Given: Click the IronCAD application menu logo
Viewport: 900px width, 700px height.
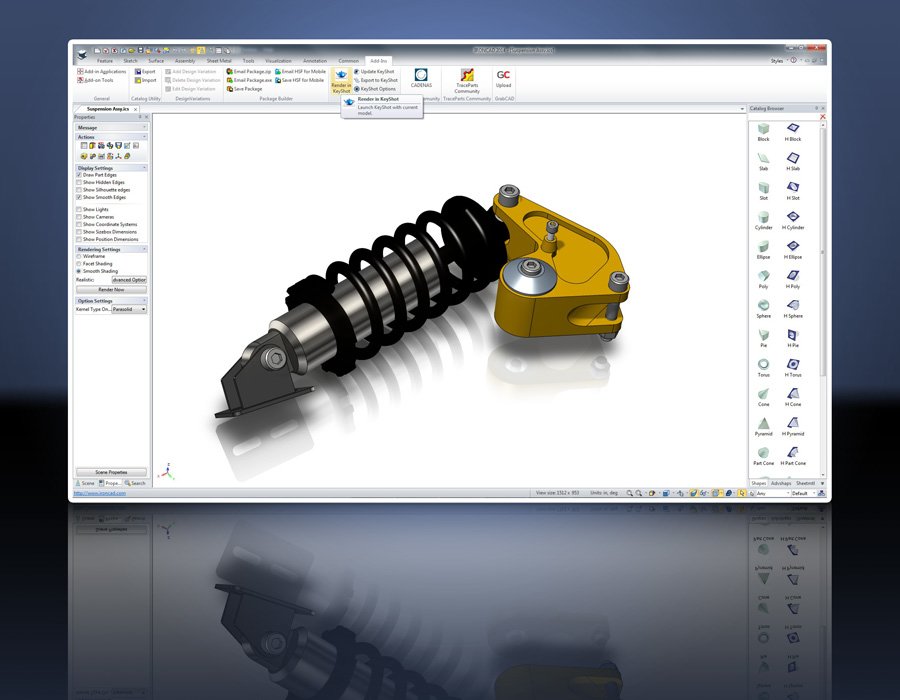Looking at the screenshot, I should (82, 54).
